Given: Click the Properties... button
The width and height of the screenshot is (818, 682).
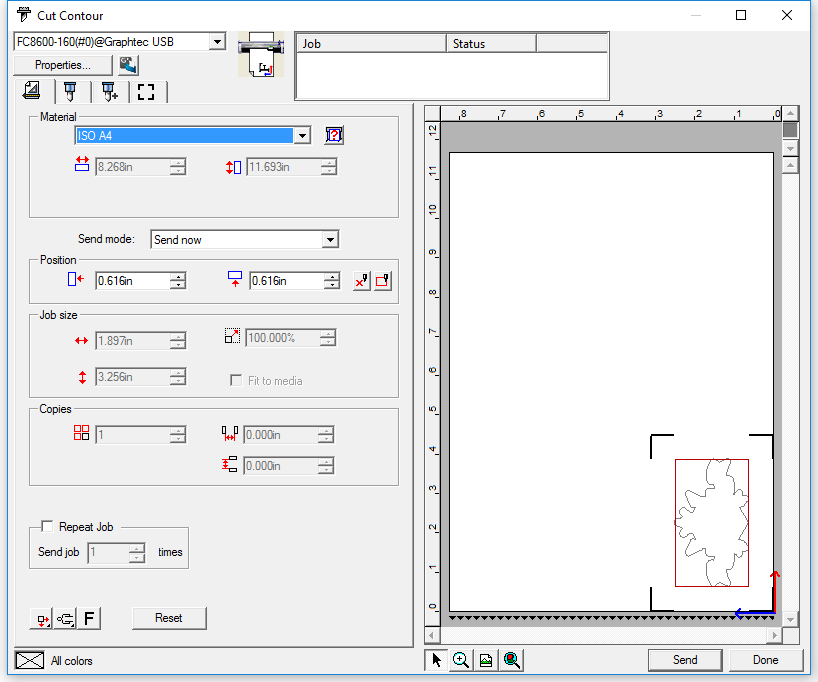Looking at the screenshot, I should (x=62, y=65).
